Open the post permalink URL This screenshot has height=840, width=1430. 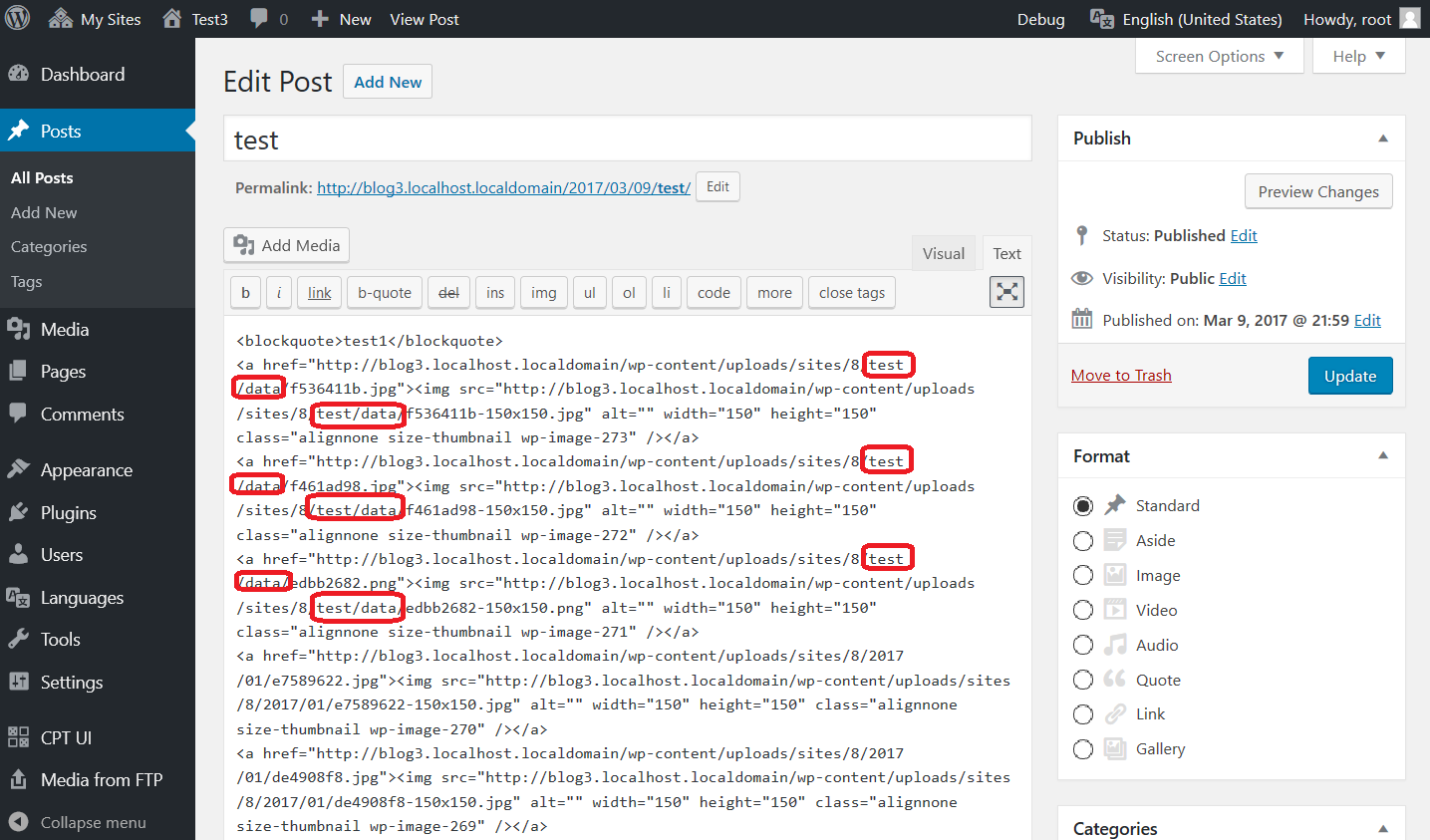tap(503, 187)
